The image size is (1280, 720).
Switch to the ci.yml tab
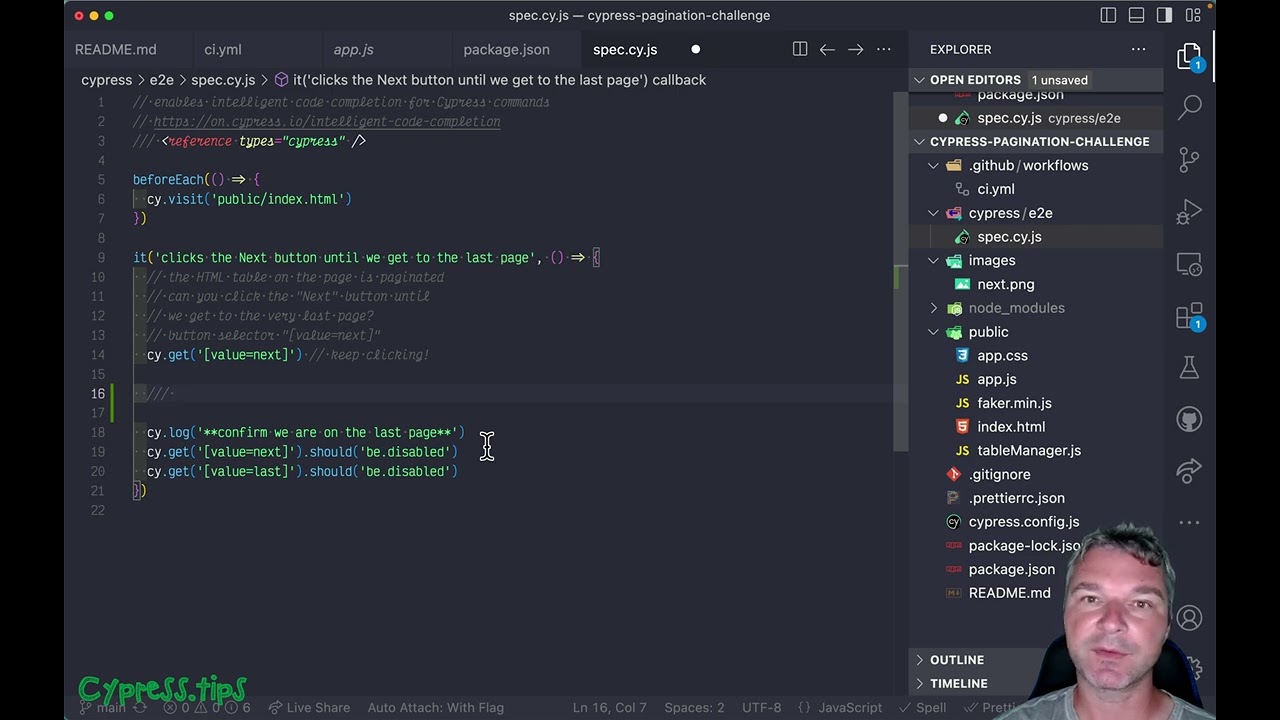click(223, 49)
